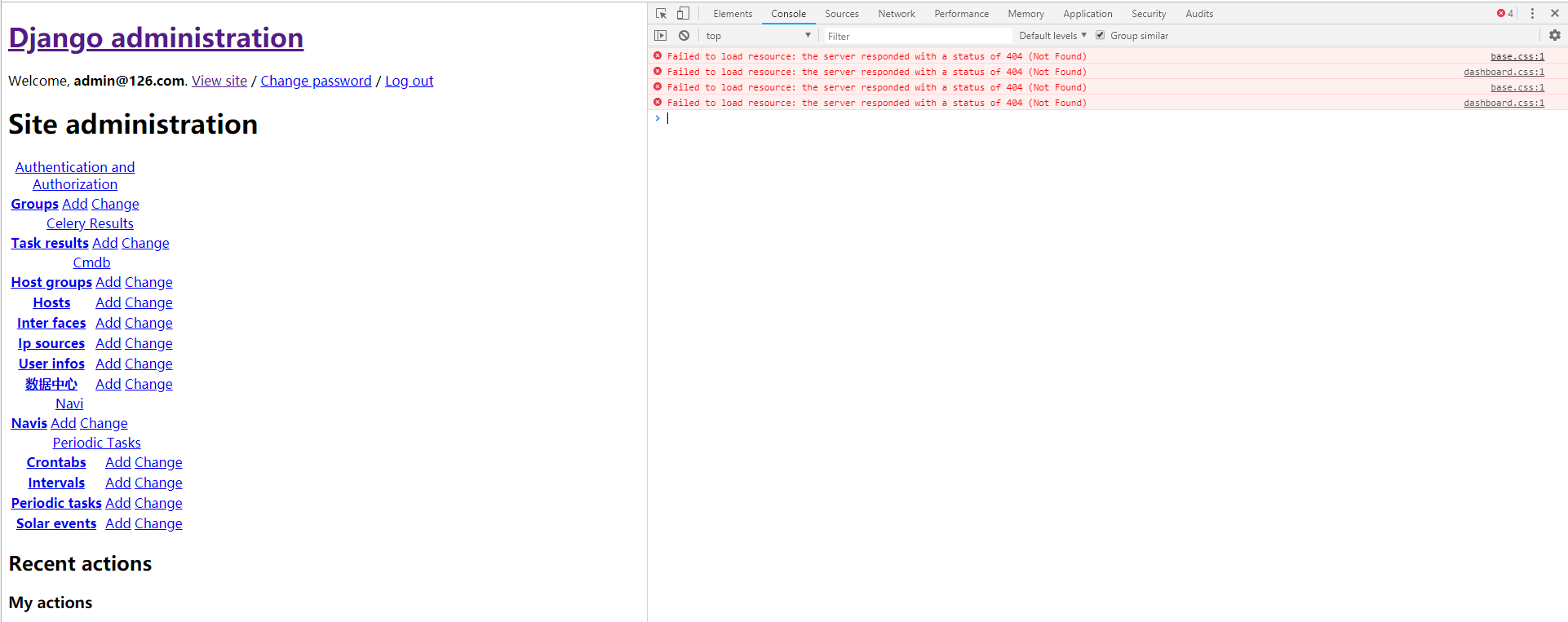The image size is (1568, 622).
Task: Switch to the Elements tab
Action: 733,14
